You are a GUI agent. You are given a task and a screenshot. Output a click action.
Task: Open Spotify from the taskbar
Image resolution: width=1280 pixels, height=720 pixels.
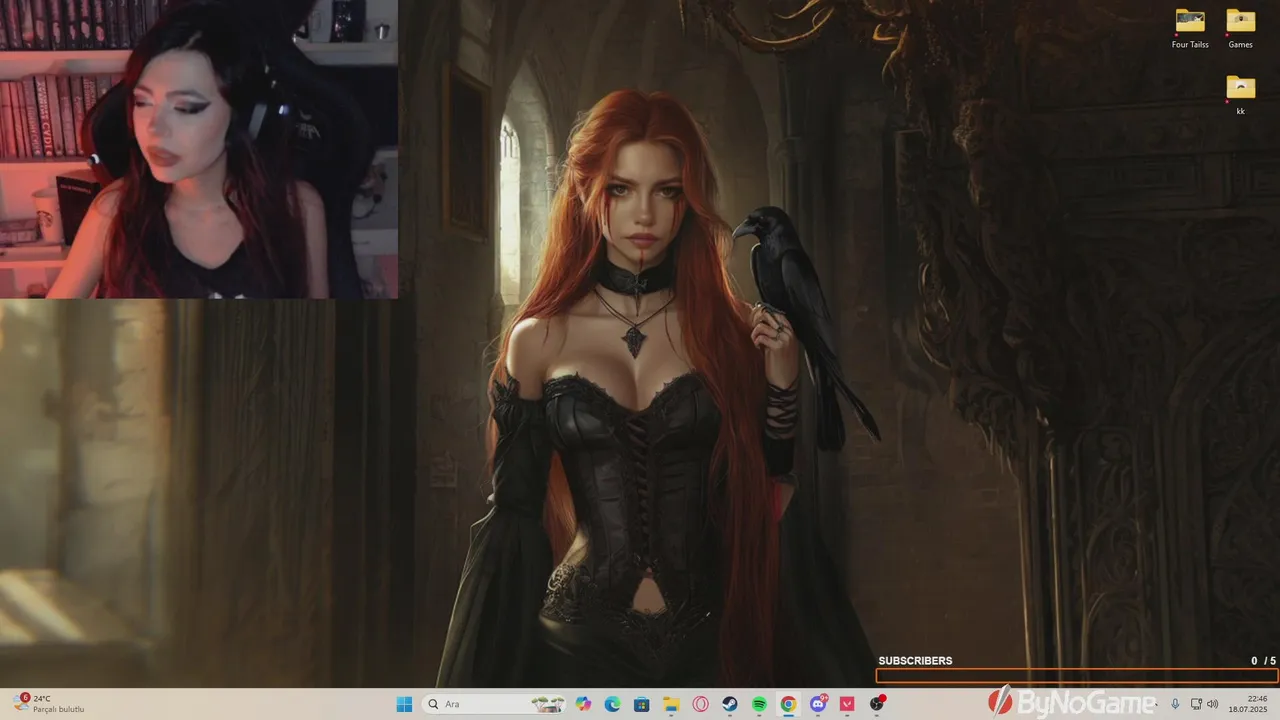pos(759,704)
